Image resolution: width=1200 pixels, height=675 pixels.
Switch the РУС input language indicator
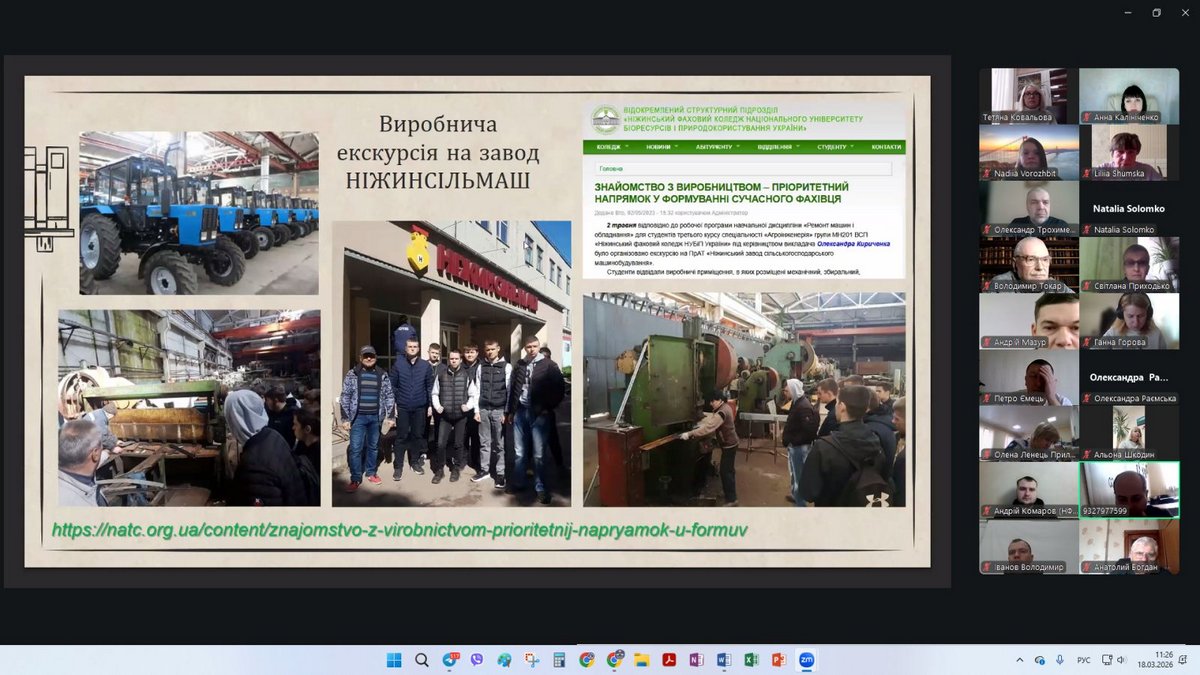point(1083,660)
